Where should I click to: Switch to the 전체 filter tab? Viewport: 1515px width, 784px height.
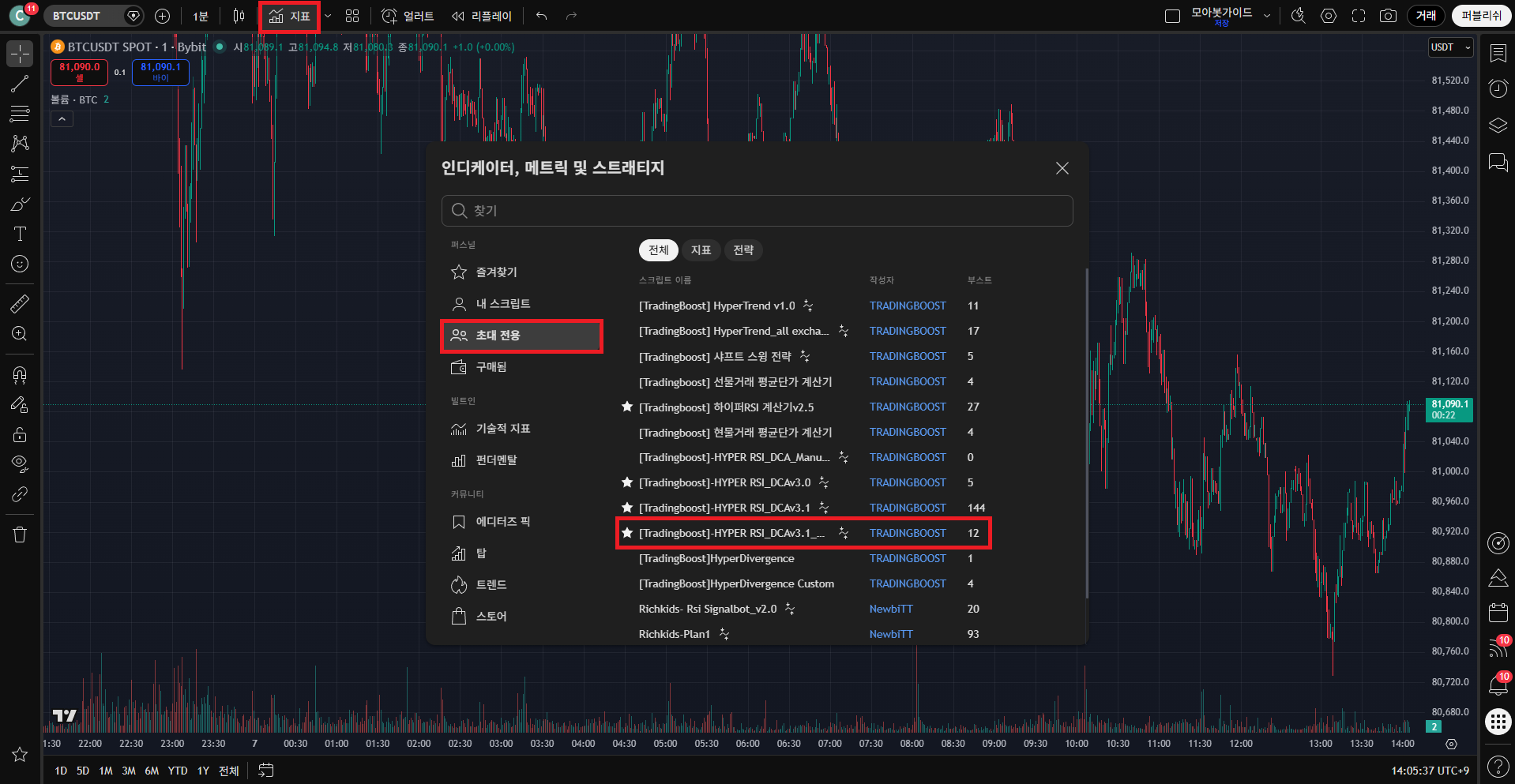coord(659,250)
